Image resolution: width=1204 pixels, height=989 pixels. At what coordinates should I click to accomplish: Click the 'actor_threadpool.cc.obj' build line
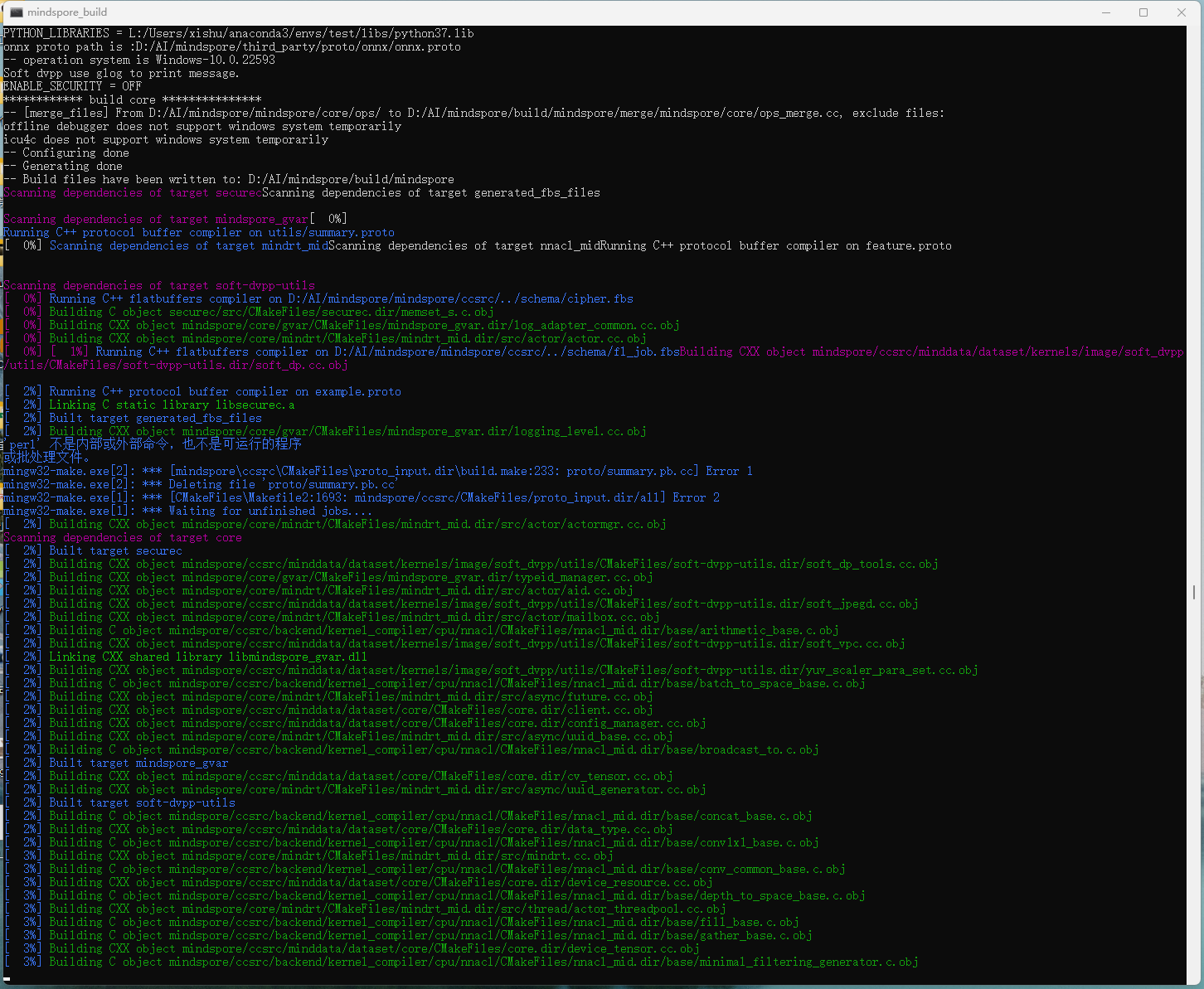365,909
